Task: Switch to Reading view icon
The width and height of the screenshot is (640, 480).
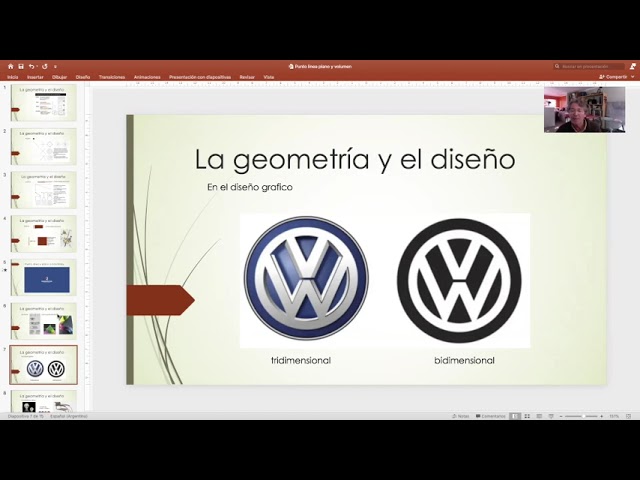Action: pos(539,416)
